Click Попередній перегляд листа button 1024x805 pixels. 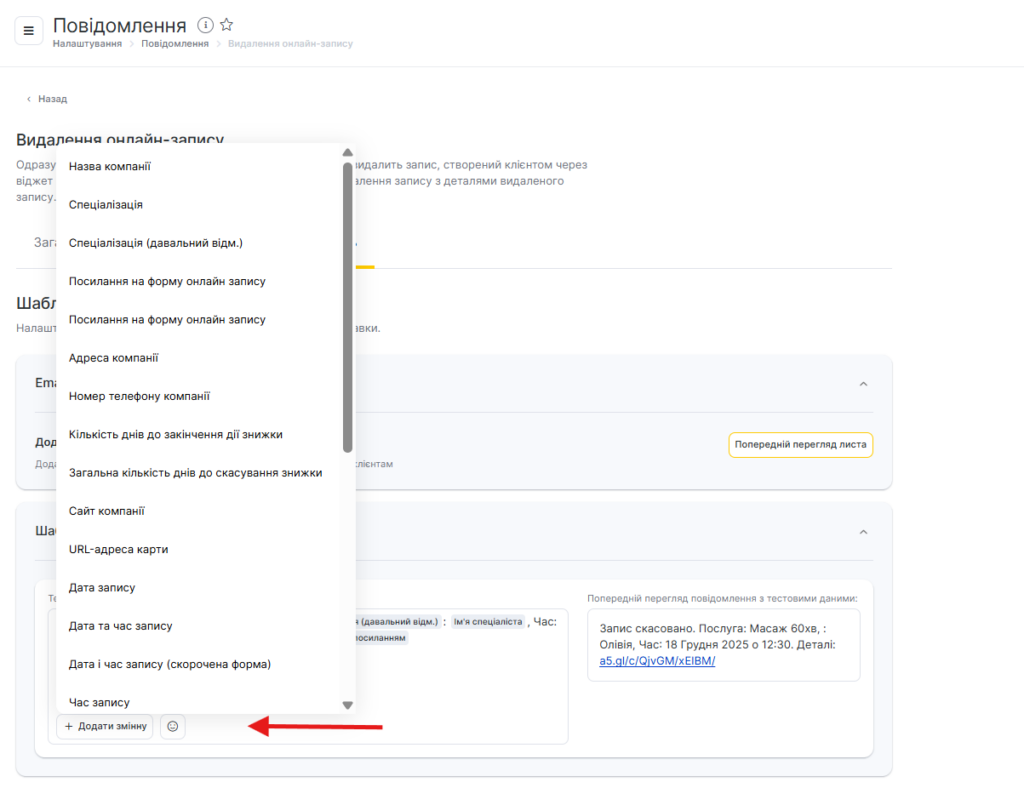pyautogui.click(x=800, y=445)
